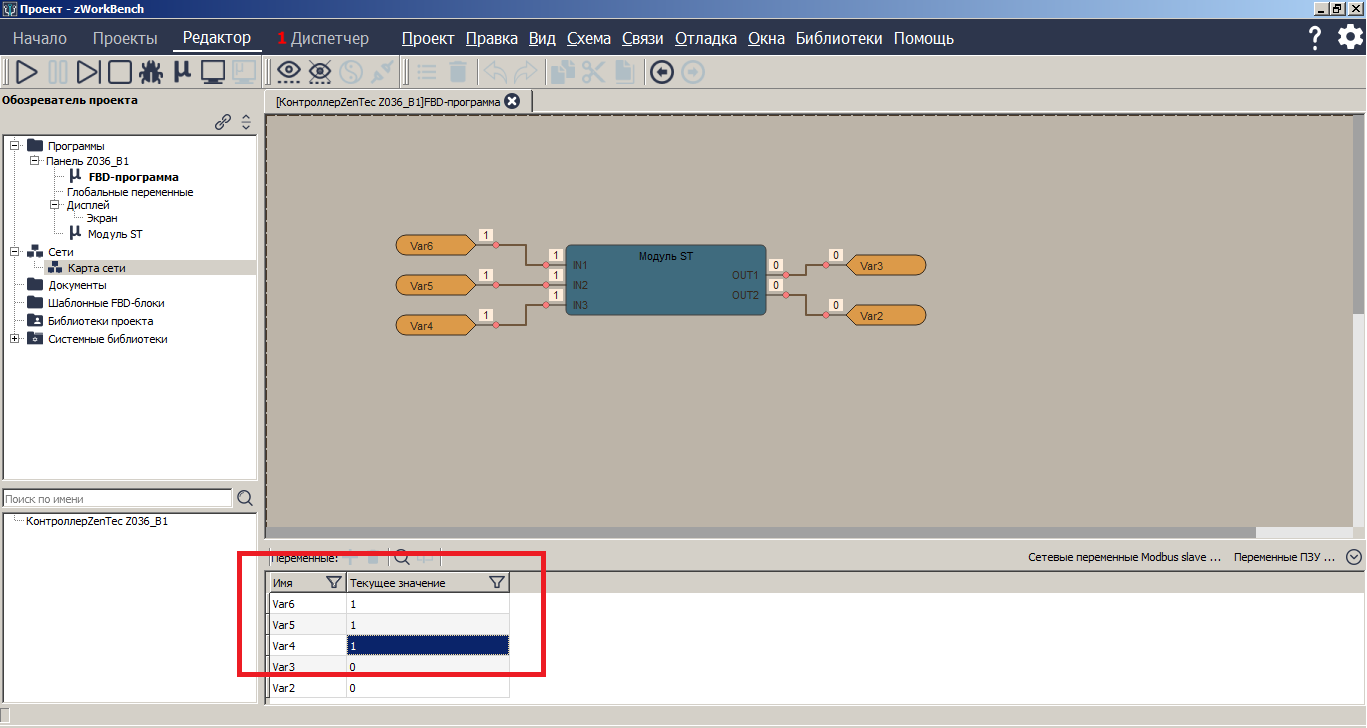Viewport: 1367px width, 728px height.
Task: Toggle the crossed-eye hide values icon
Action: tap(320, 71)
